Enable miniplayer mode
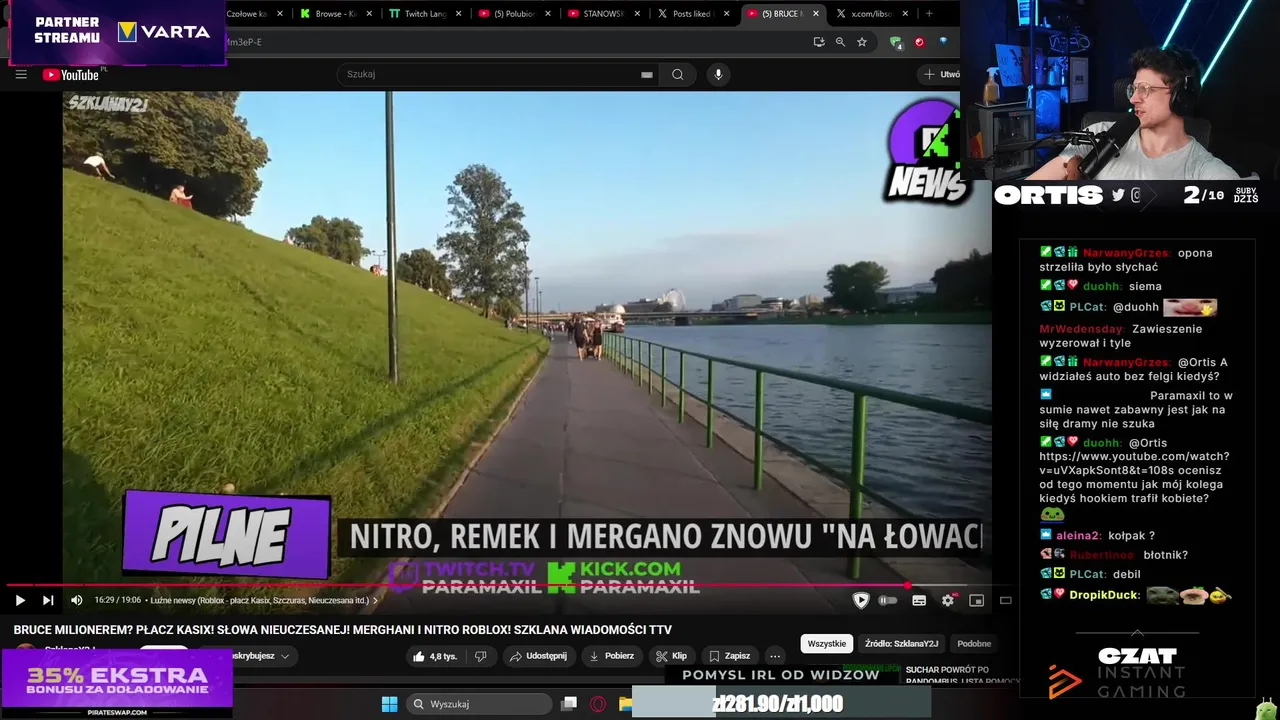The height and width of the screenshot is (720, 1280). (x=976, y=600)
